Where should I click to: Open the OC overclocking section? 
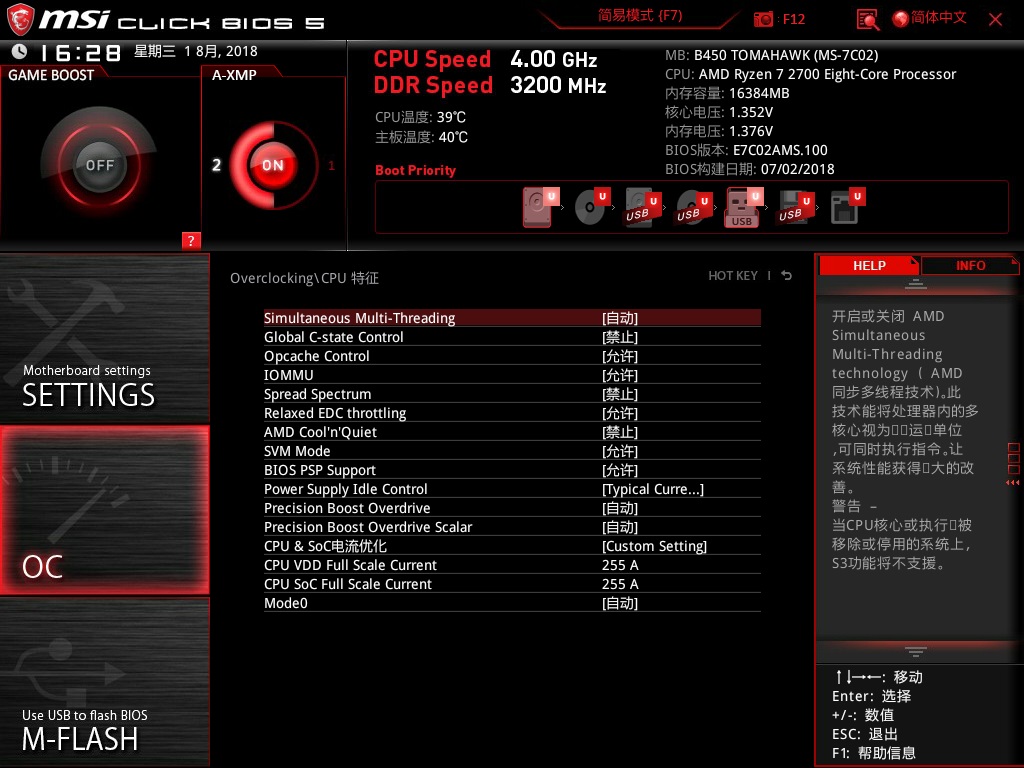pos(104,510)
